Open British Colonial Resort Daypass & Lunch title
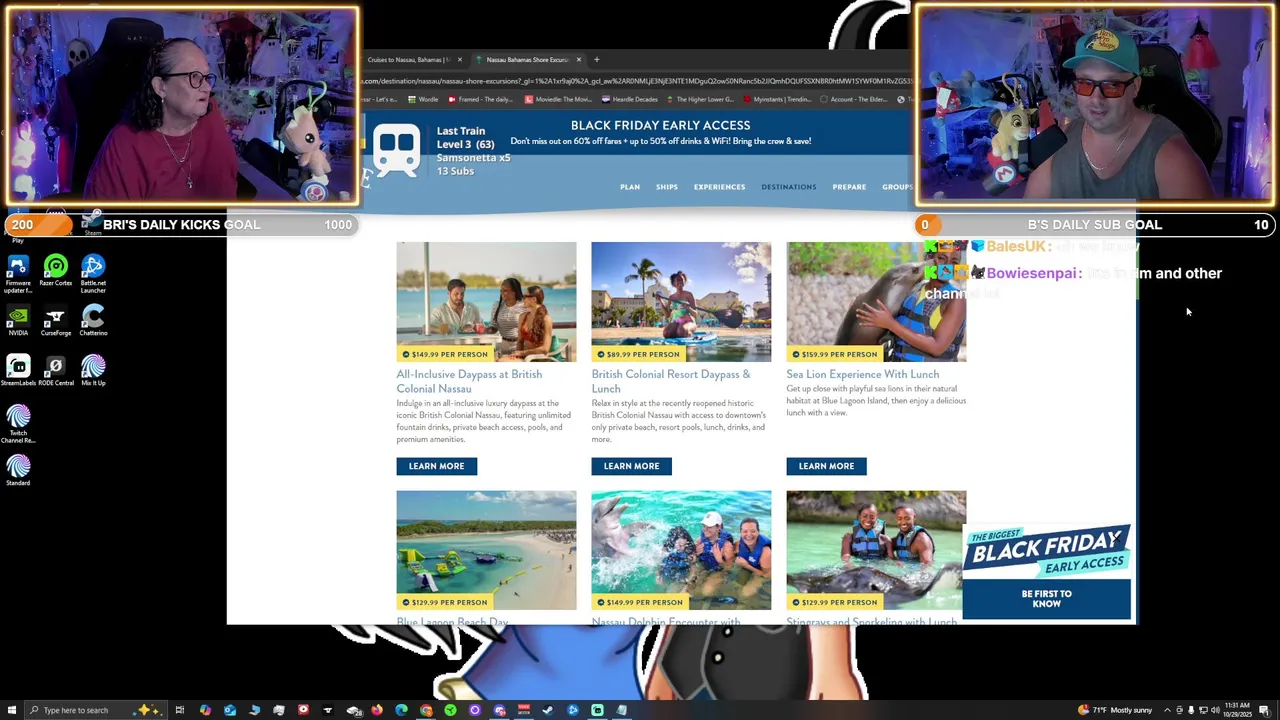The width and height of the screenshot is (1280, 720). click(x=670, y=381)
